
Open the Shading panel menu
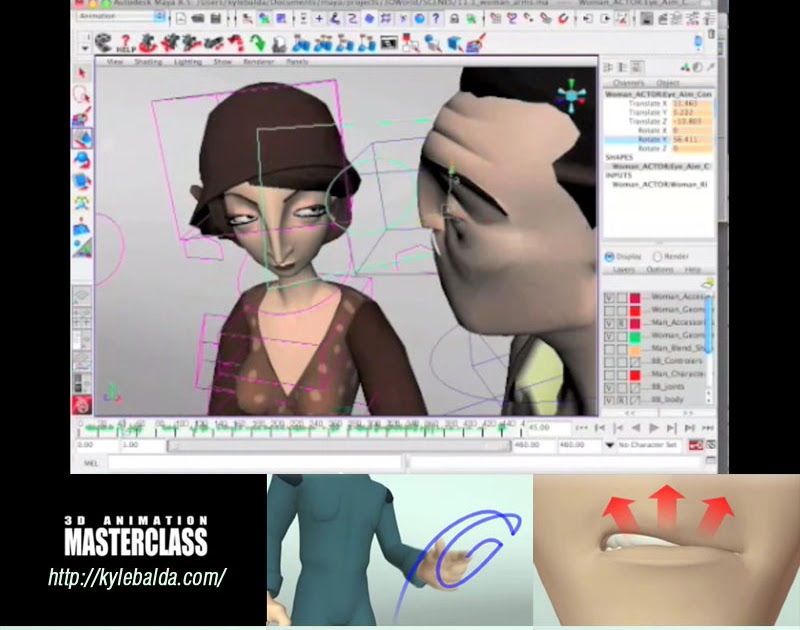(x=148, y=62)
